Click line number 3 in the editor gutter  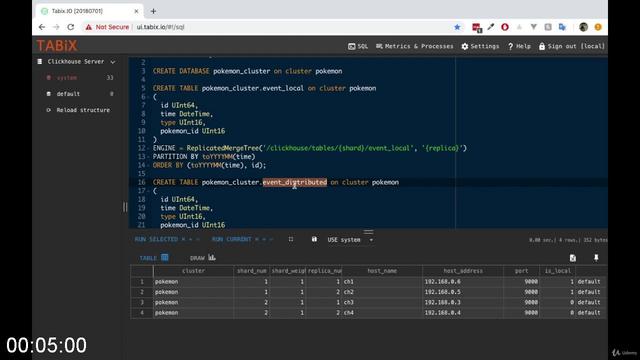[x=143, y=71]
